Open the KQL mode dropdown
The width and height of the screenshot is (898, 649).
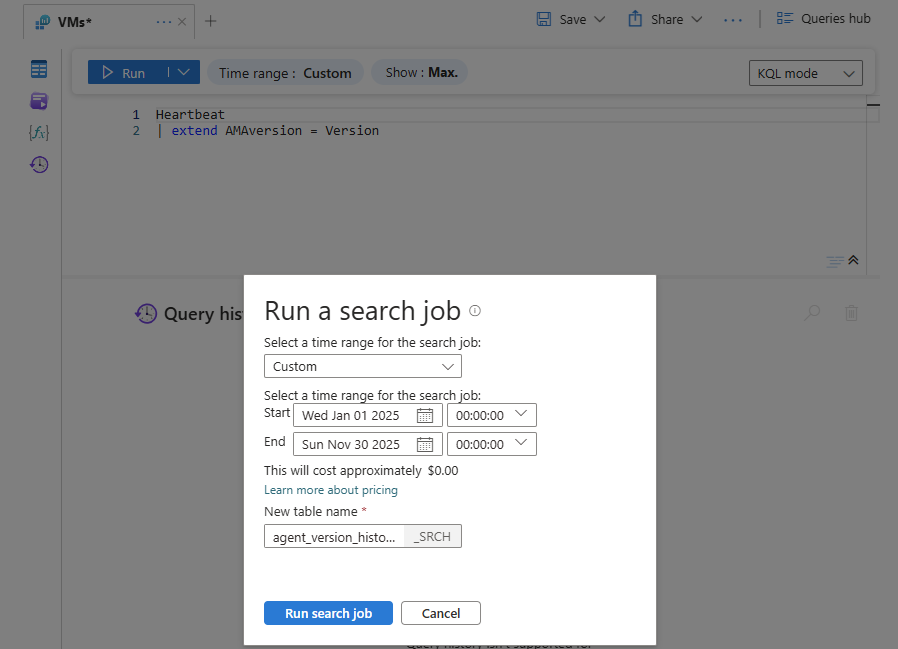tap(805, 73)
